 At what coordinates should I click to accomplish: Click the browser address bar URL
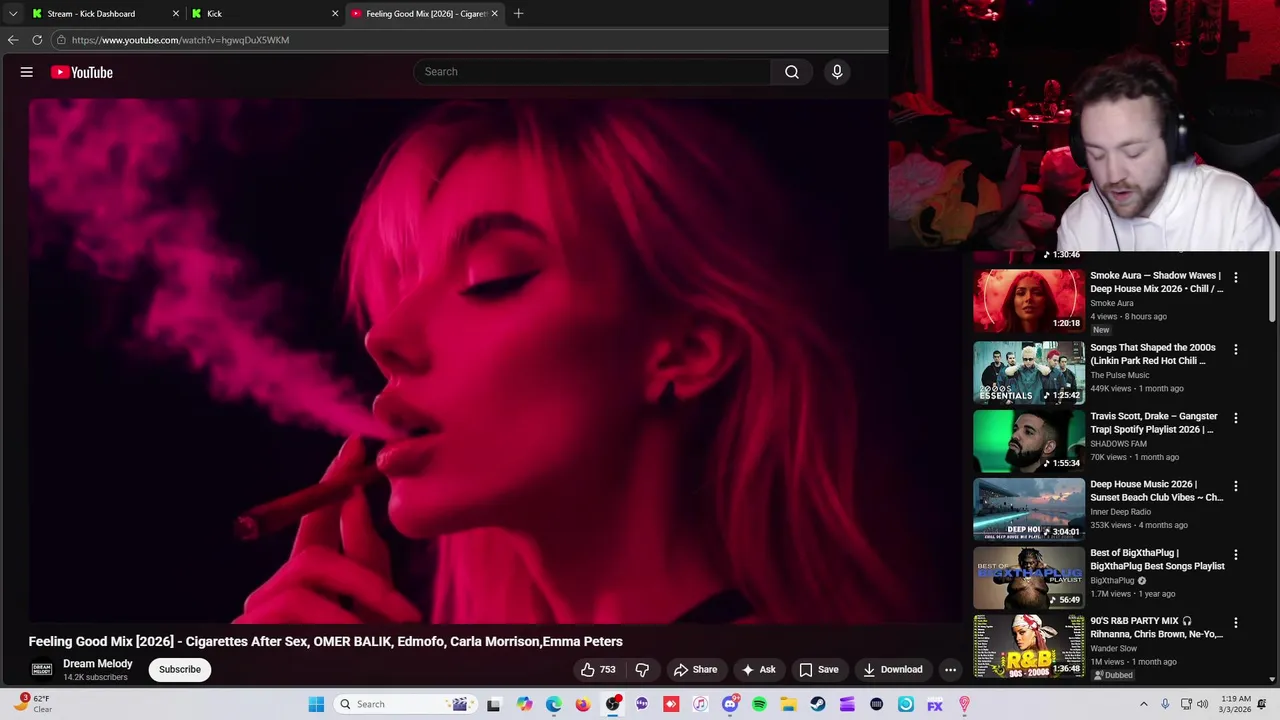180,40
